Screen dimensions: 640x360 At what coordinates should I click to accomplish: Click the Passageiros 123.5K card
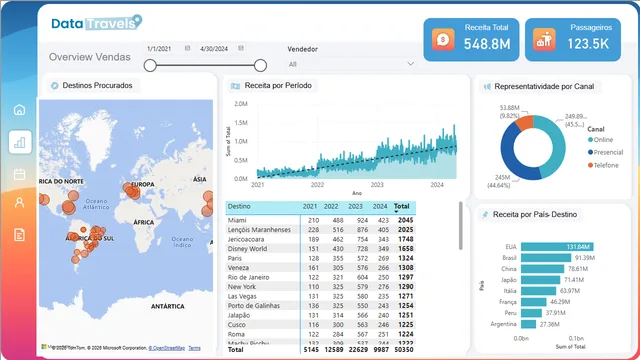[573, 40]
